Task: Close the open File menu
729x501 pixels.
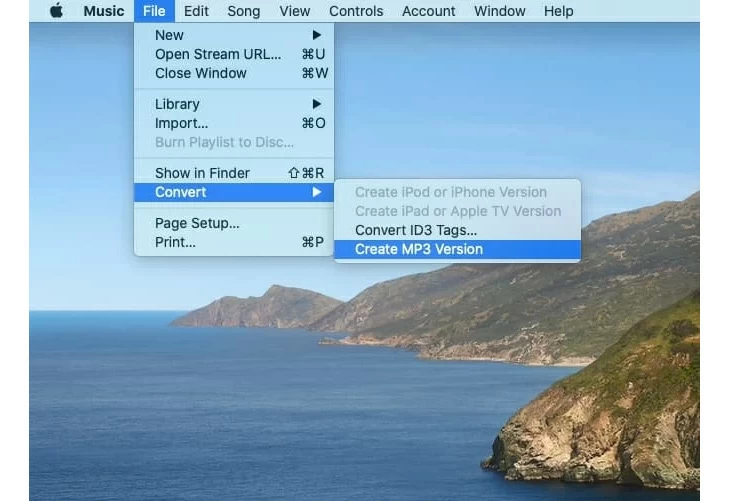Action: pos(154,11)
